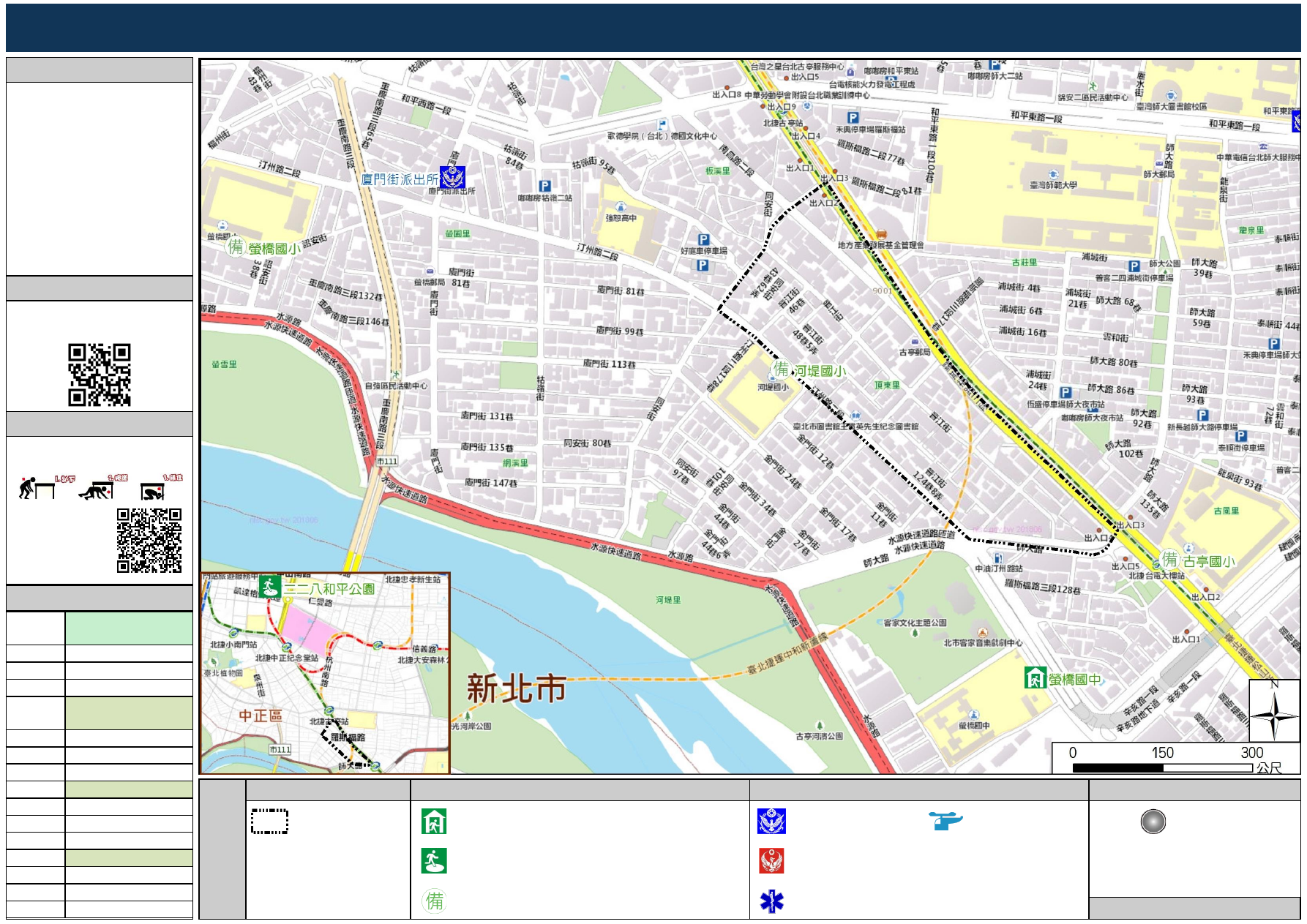Click the 備 marker at 河堤國小

(782, 369)
